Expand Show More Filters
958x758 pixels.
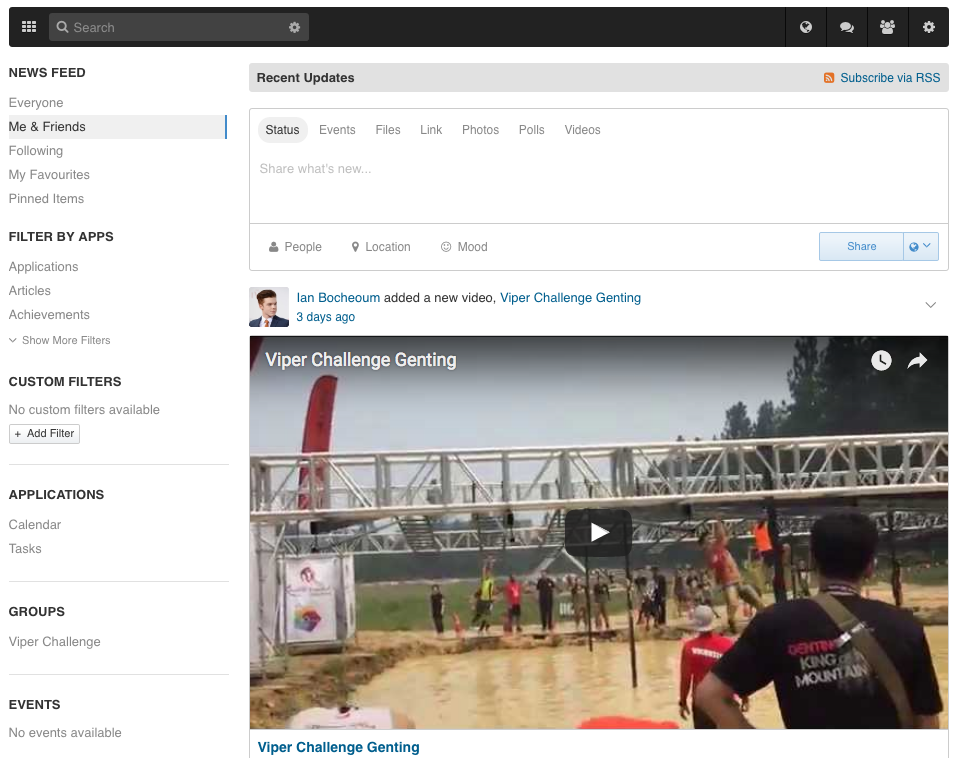(x=60, y=340)
